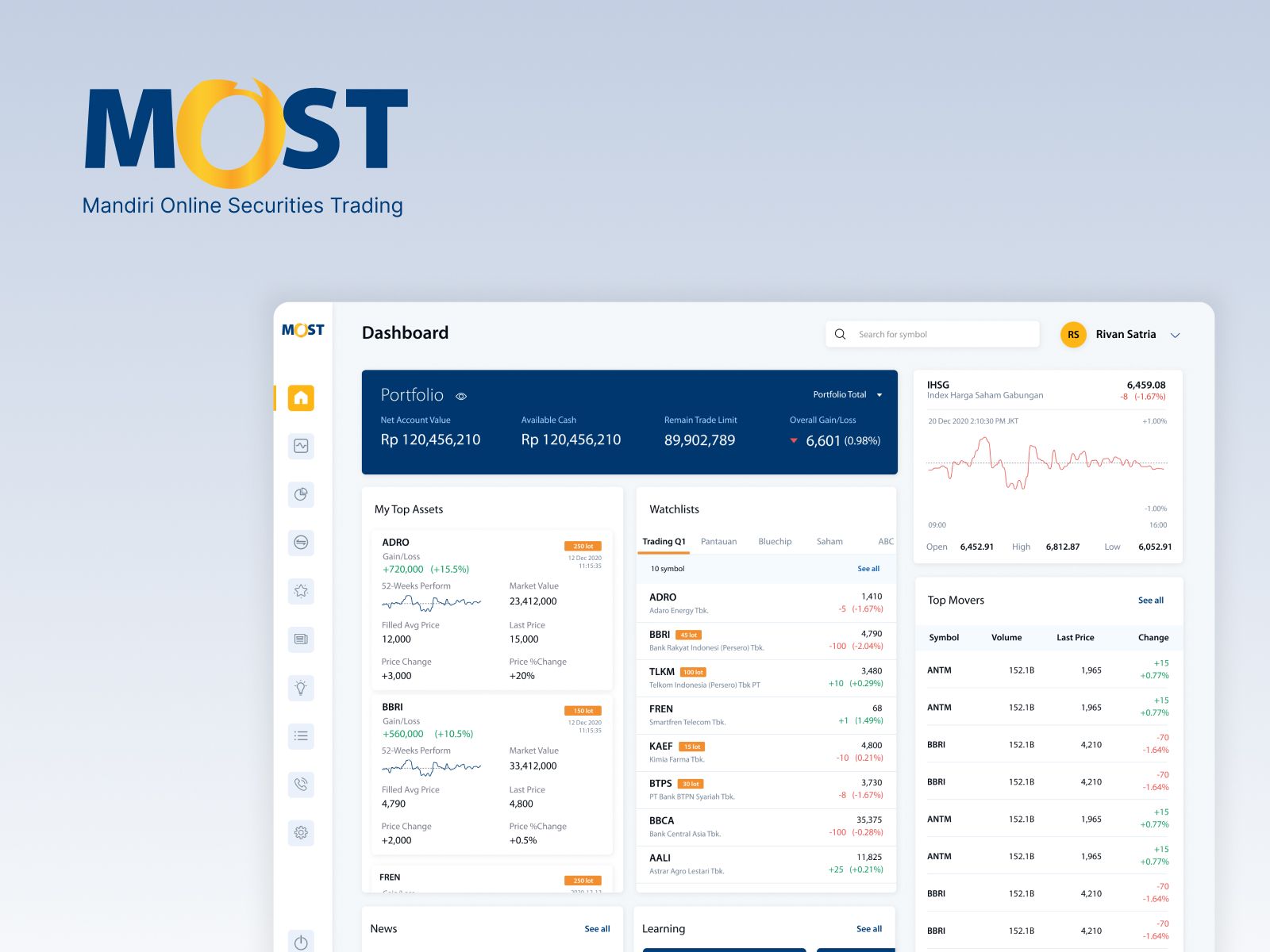Open the Portfolio Total dropdown
The image size is (1270, 952).
(x=848, y=394)
